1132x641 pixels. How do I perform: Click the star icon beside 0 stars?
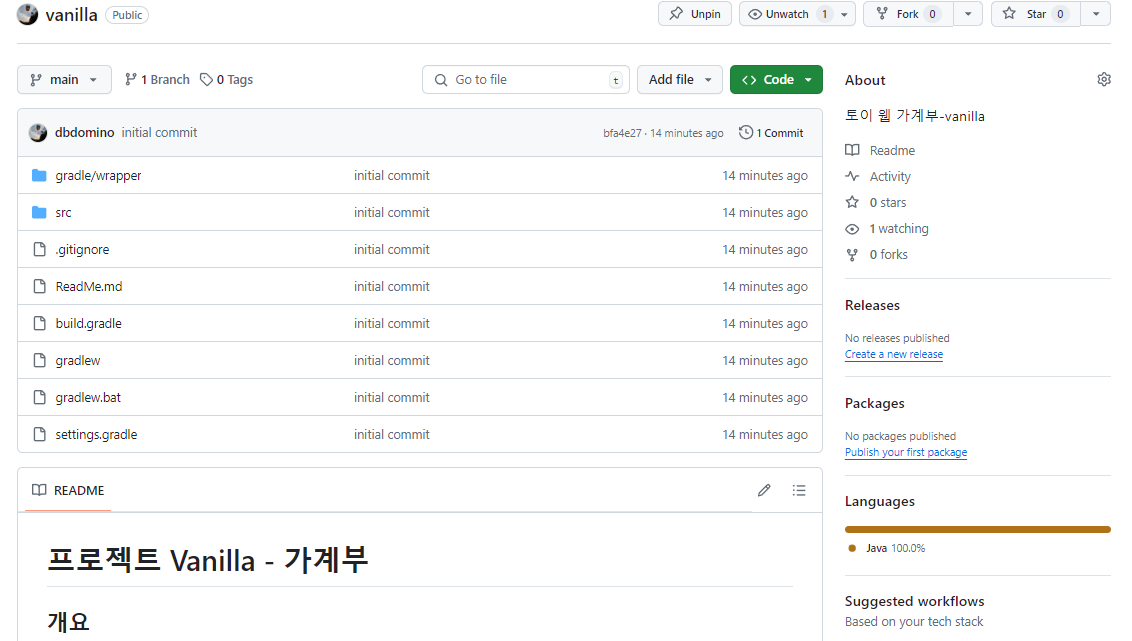(x=853, y=202)
